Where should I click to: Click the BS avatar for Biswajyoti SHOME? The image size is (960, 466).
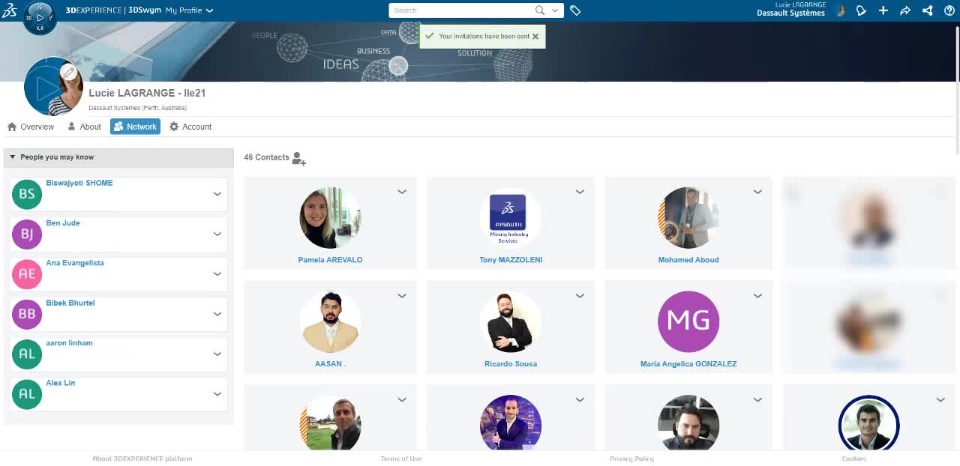pos(27,194)
